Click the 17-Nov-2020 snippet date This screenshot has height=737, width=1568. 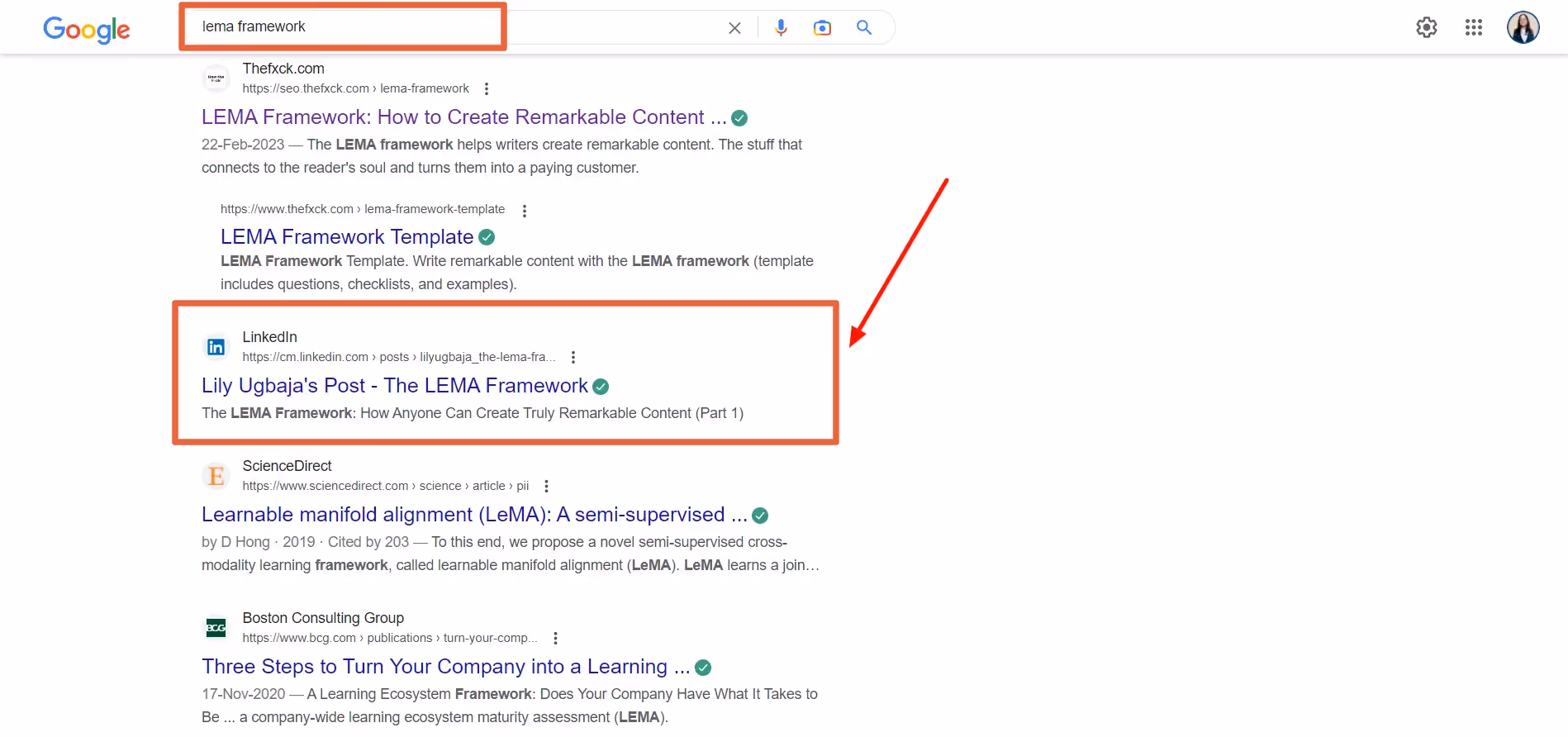(x=244, y=694)
